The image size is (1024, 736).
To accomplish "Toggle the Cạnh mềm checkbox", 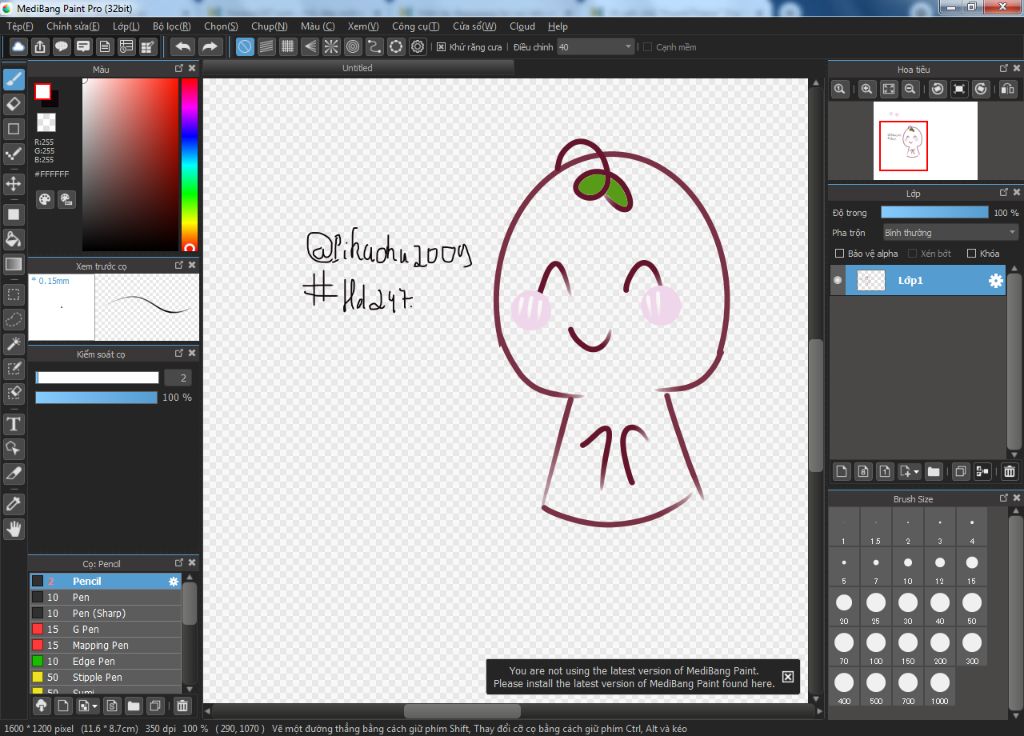I will coord(648,47).
